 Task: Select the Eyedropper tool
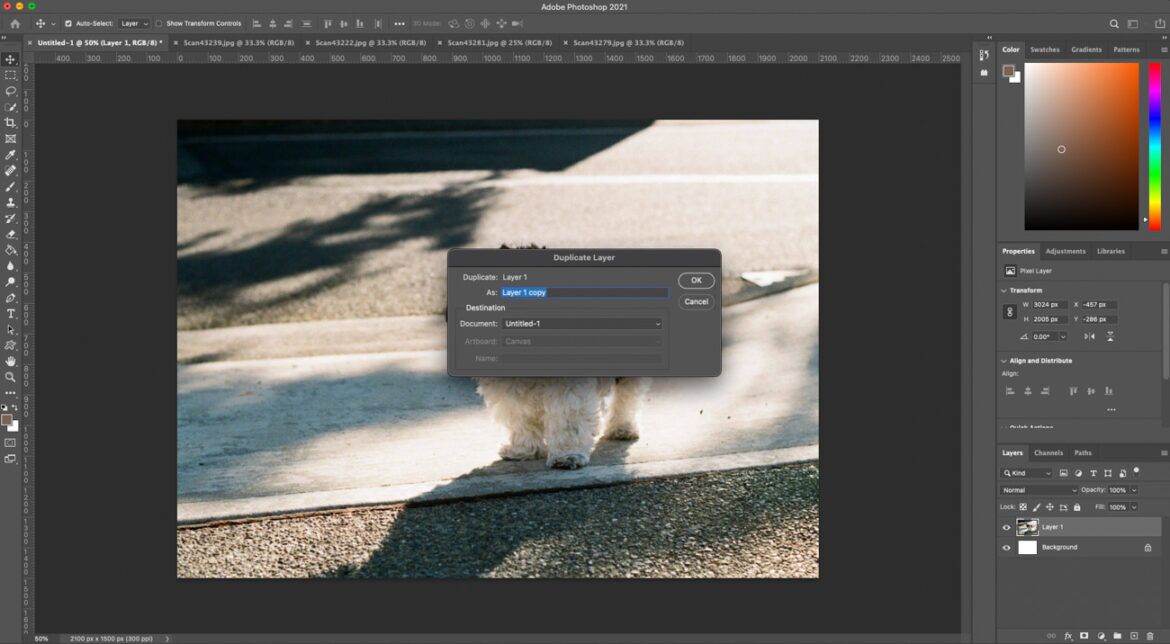(x=11, y=154)
